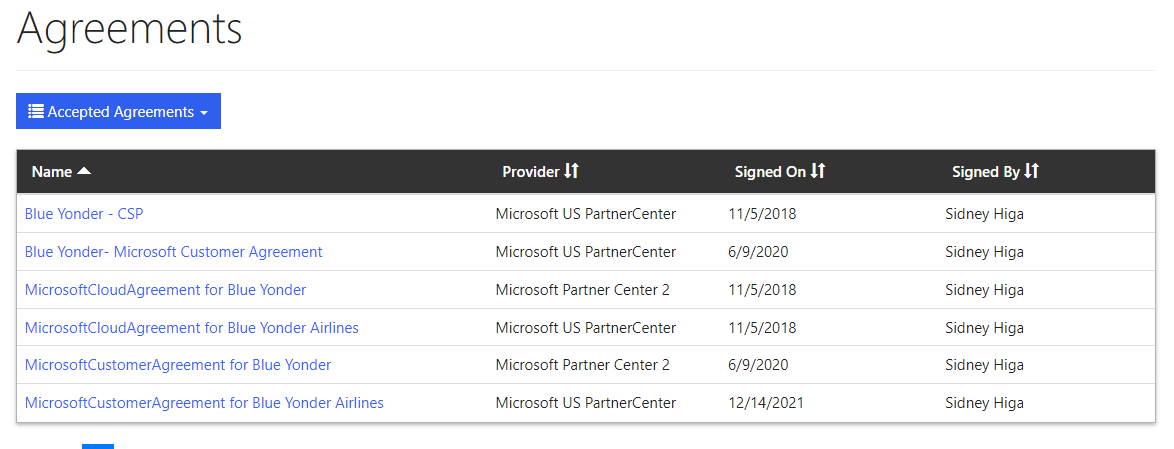The width and height of the screenshot is (1174, 449).
Task: Open MicrosoftCustomerAgreement for Blue Yonder Airlines
Action: 204,403
